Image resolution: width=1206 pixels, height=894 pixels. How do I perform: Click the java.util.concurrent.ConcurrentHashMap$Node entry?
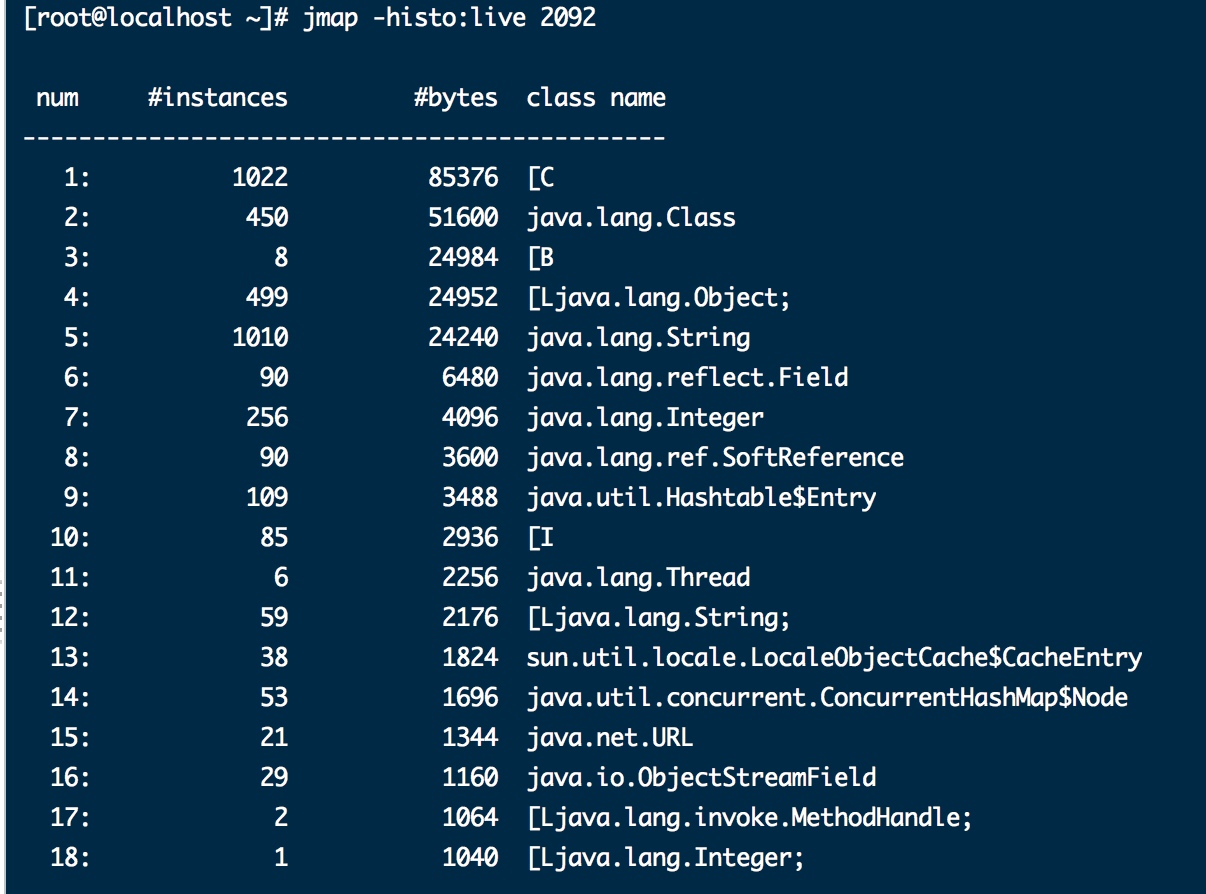(827, 698)
